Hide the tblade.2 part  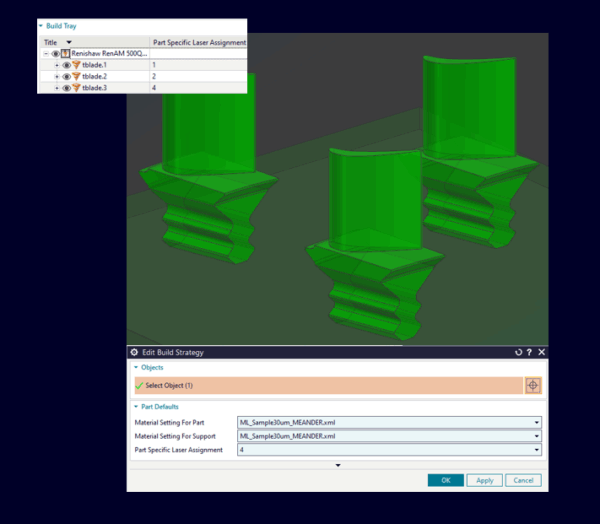point(66,76)
